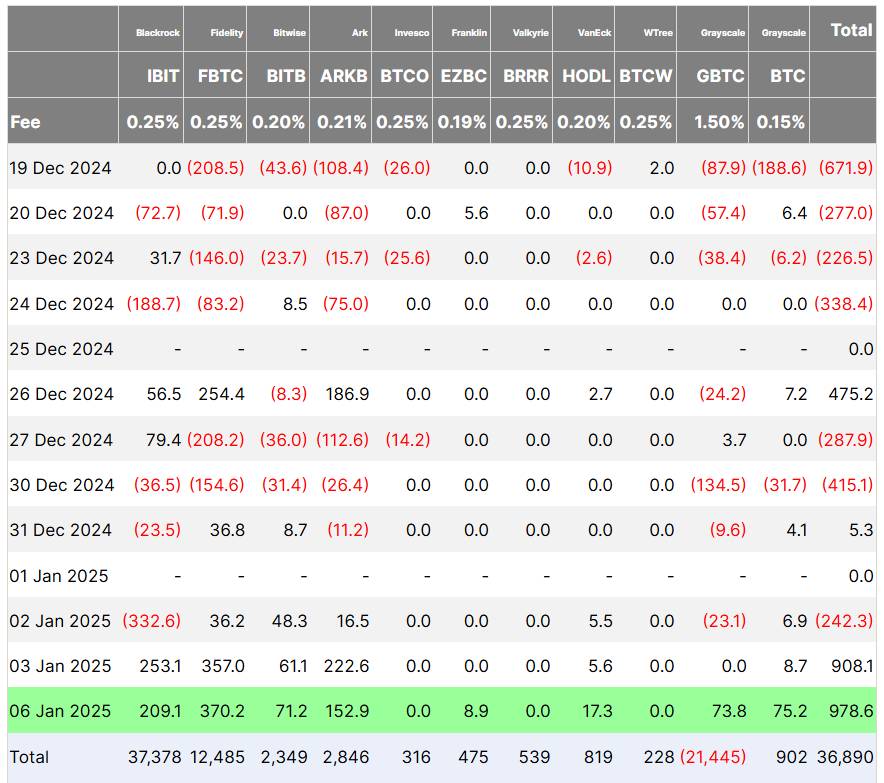Select the 24 Dec 2024 date
This screenshot has height=783, width=884.
[61, 304]
